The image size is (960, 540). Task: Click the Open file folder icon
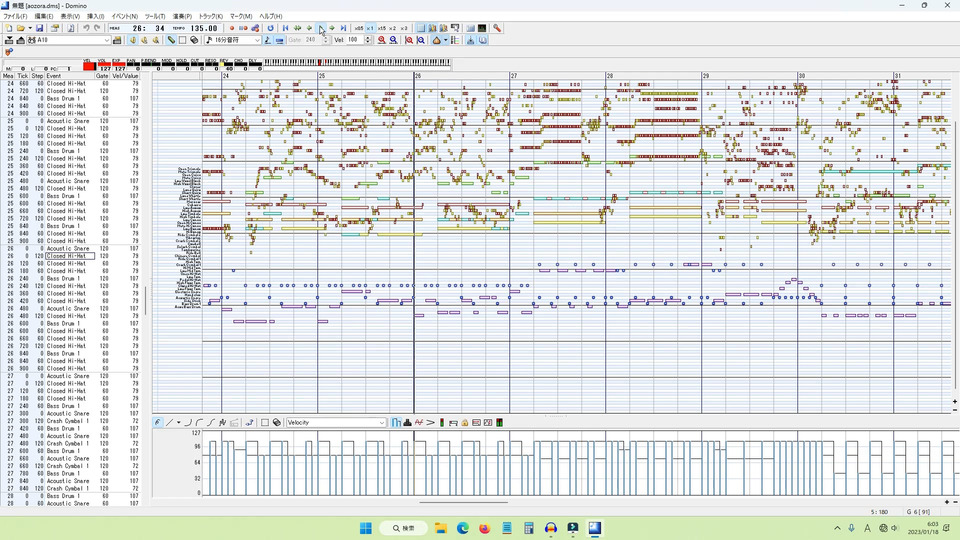coord(21,28)
